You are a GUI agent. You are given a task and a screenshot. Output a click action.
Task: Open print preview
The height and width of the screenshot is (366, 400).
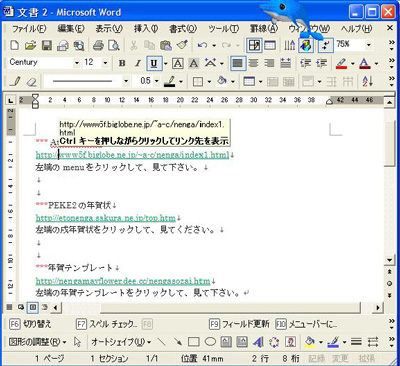coord(114,45)
